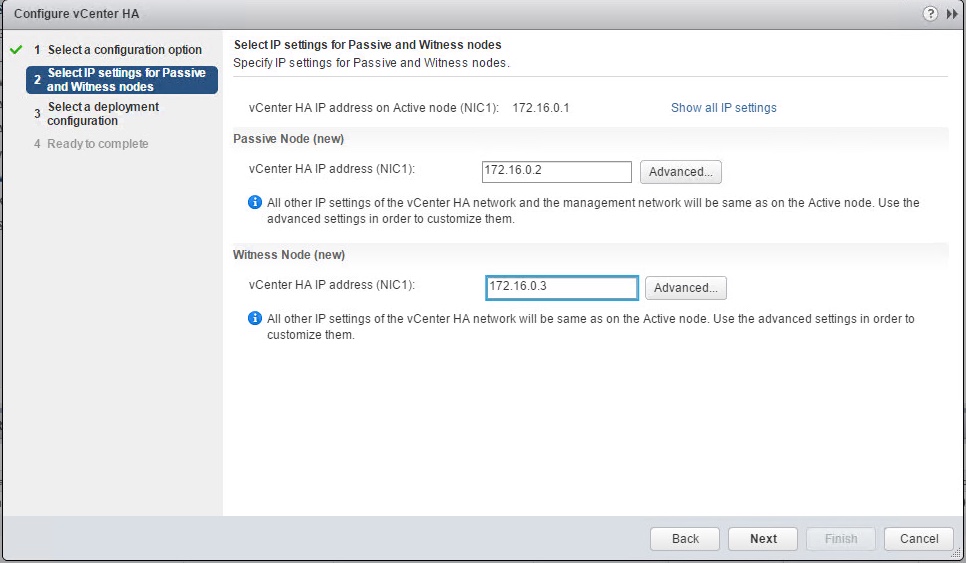Viewport: 966px width, 563px height.
Task: Proceed with the Next button
Action: (763, 539)
